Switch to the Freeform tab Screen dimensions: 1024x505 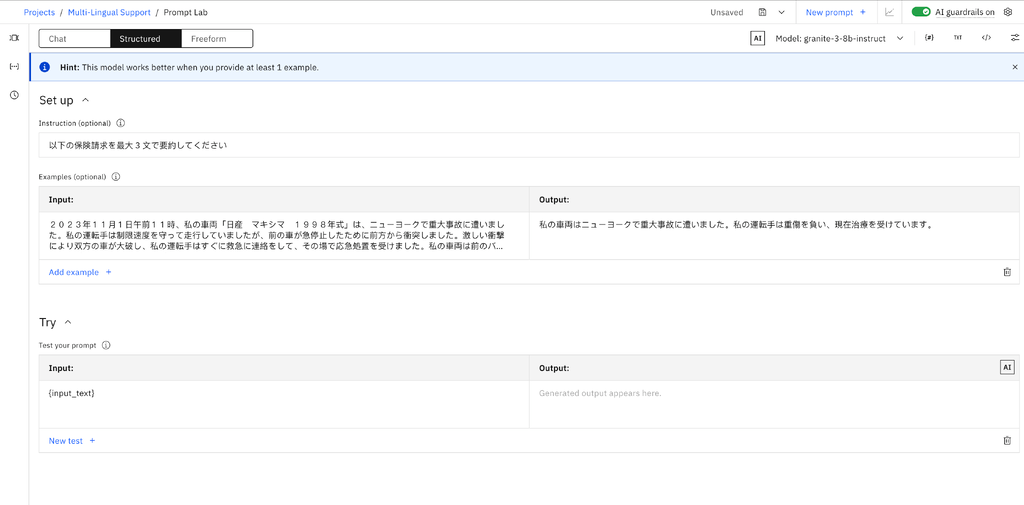pyautogui.click(x=217, y=39)
